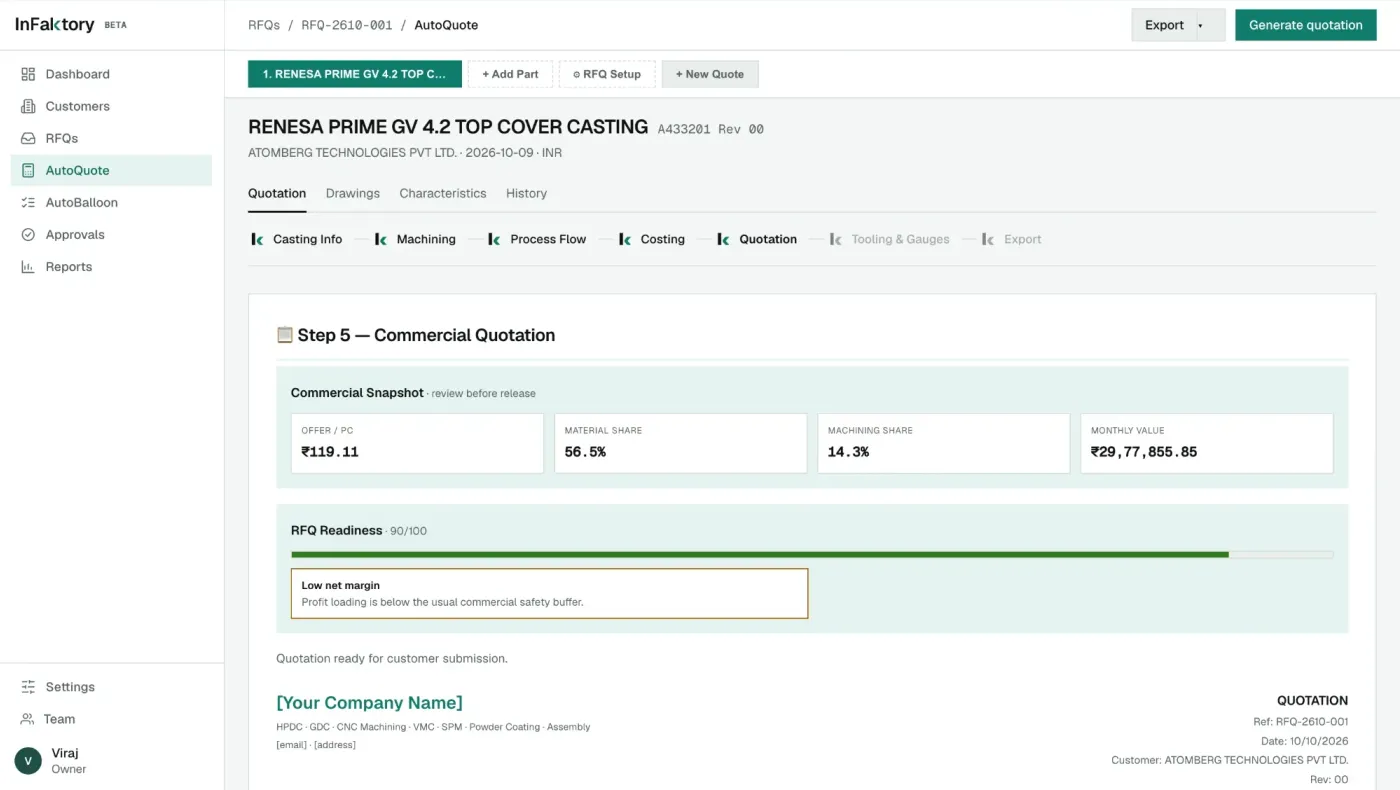Click the Approvals checkmark circle icon
The width and height of the screenshot is (1400, 790).
28,234
